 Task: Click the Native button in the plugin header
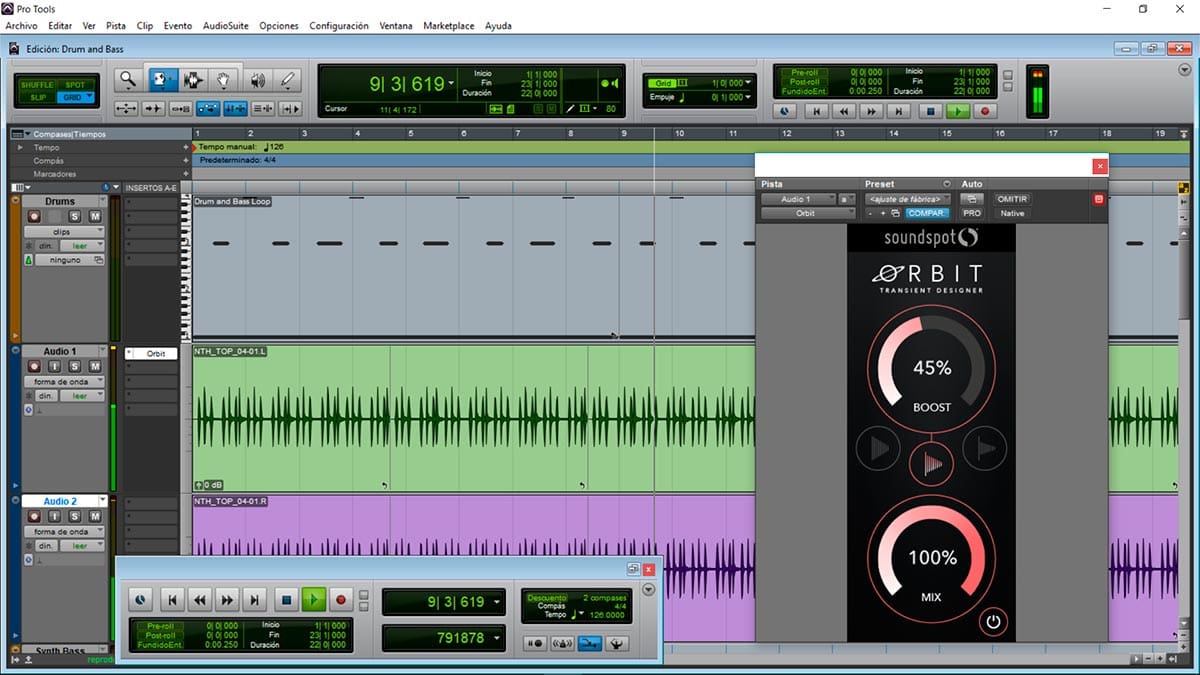pos(1012,213)
